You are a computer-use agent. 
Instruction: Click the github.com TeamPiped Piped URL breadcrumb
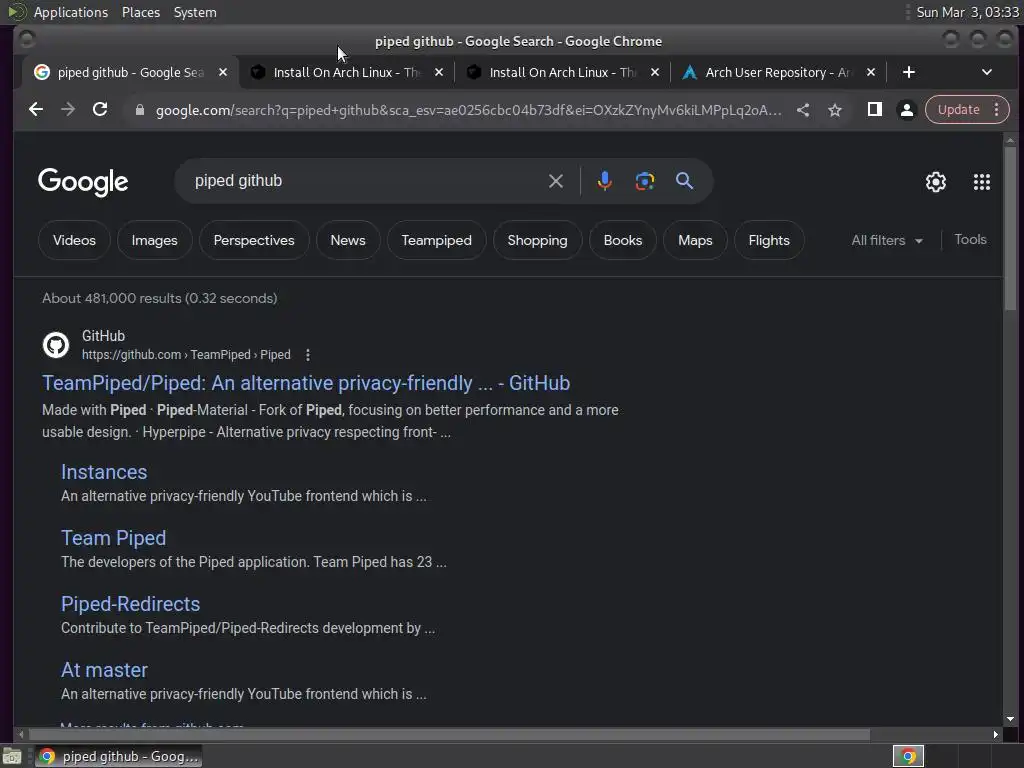click(x=186, y=355)
